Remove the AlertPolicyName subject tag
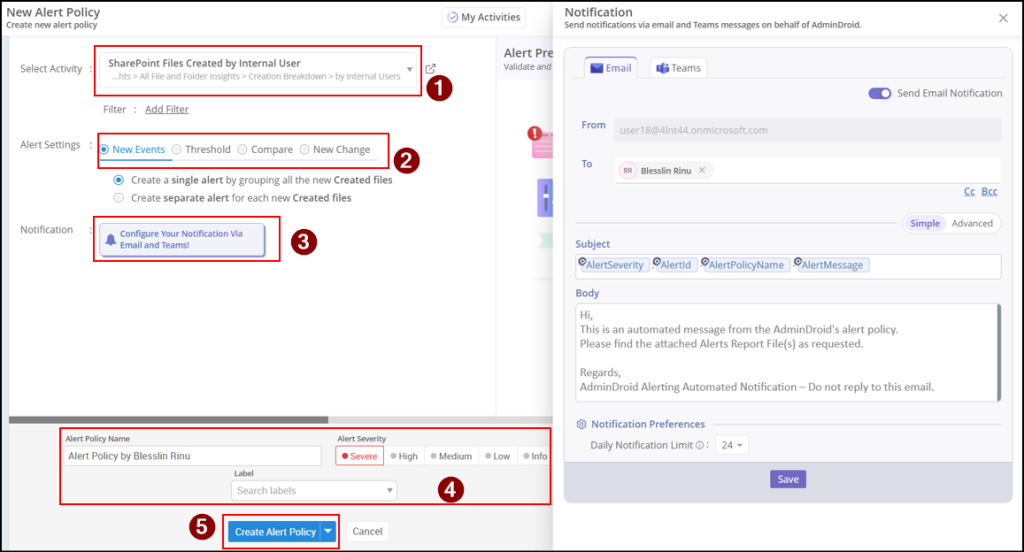The height and width of the screenshot is (552, 1024). 705,261
